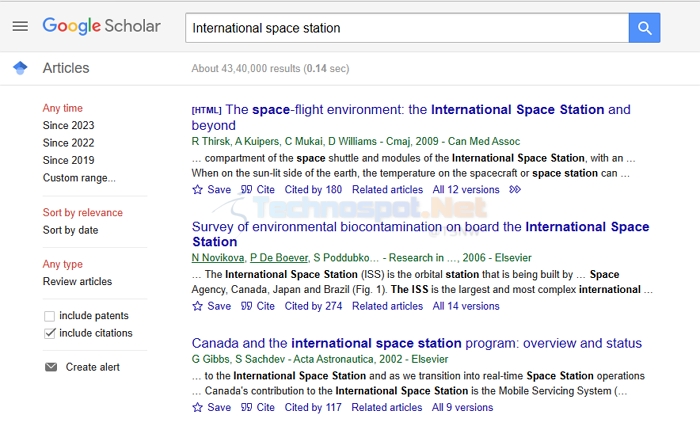Filter by Review articles
This screenshot has width=700, height=430.
pyautogui.click(x=77, y=281)
